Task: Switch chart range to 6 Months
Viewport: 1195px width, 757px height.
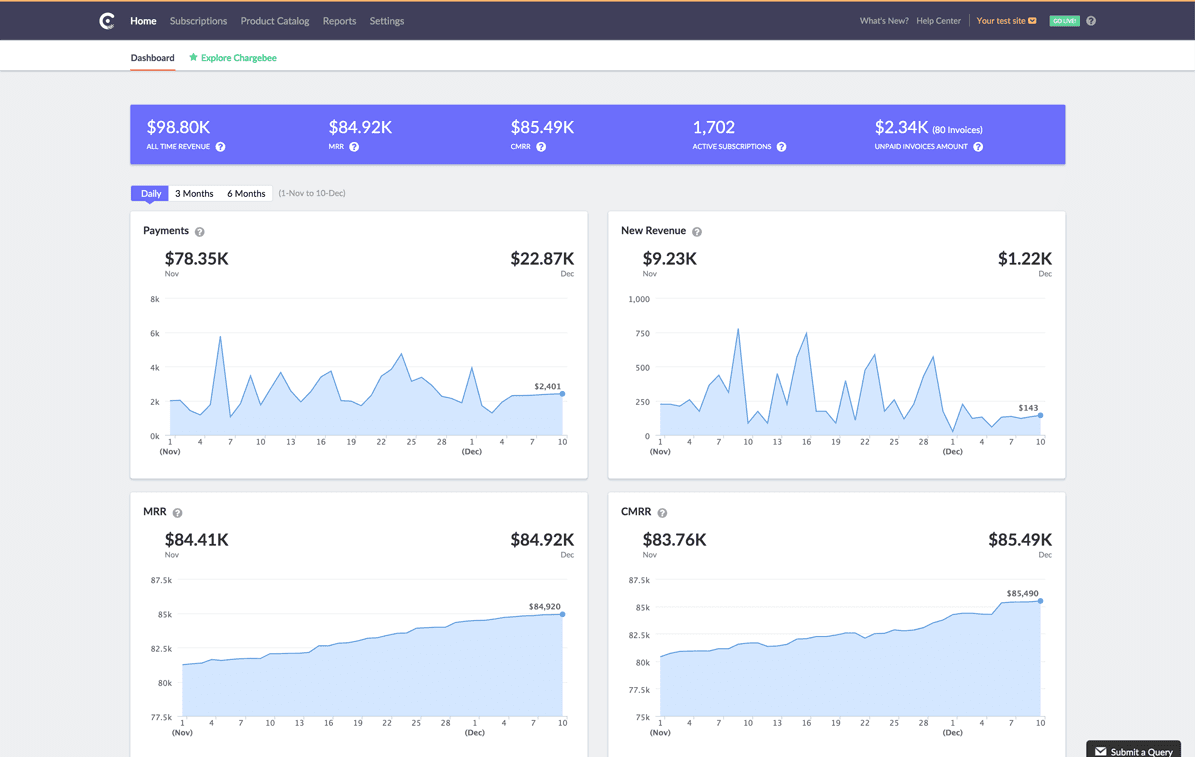Action: click(x=246, y=194)
